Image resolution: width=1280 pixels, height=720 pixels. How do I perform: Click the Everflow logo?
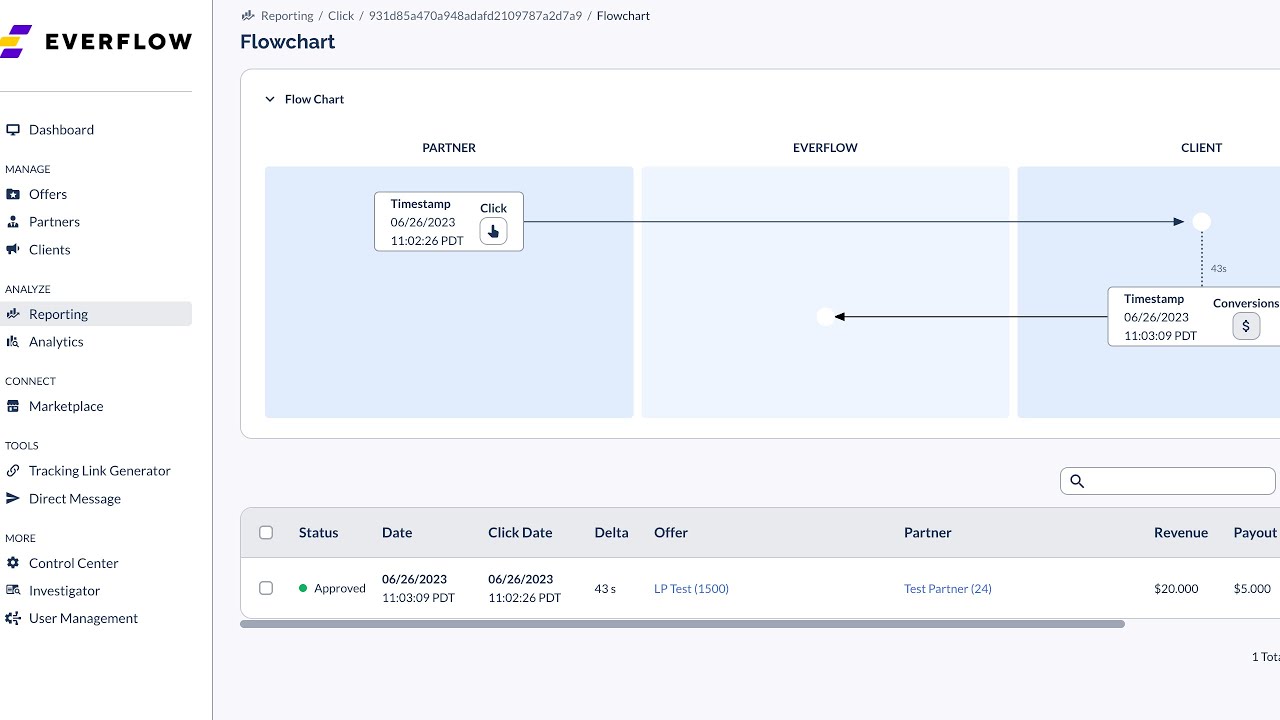[95, 42]
